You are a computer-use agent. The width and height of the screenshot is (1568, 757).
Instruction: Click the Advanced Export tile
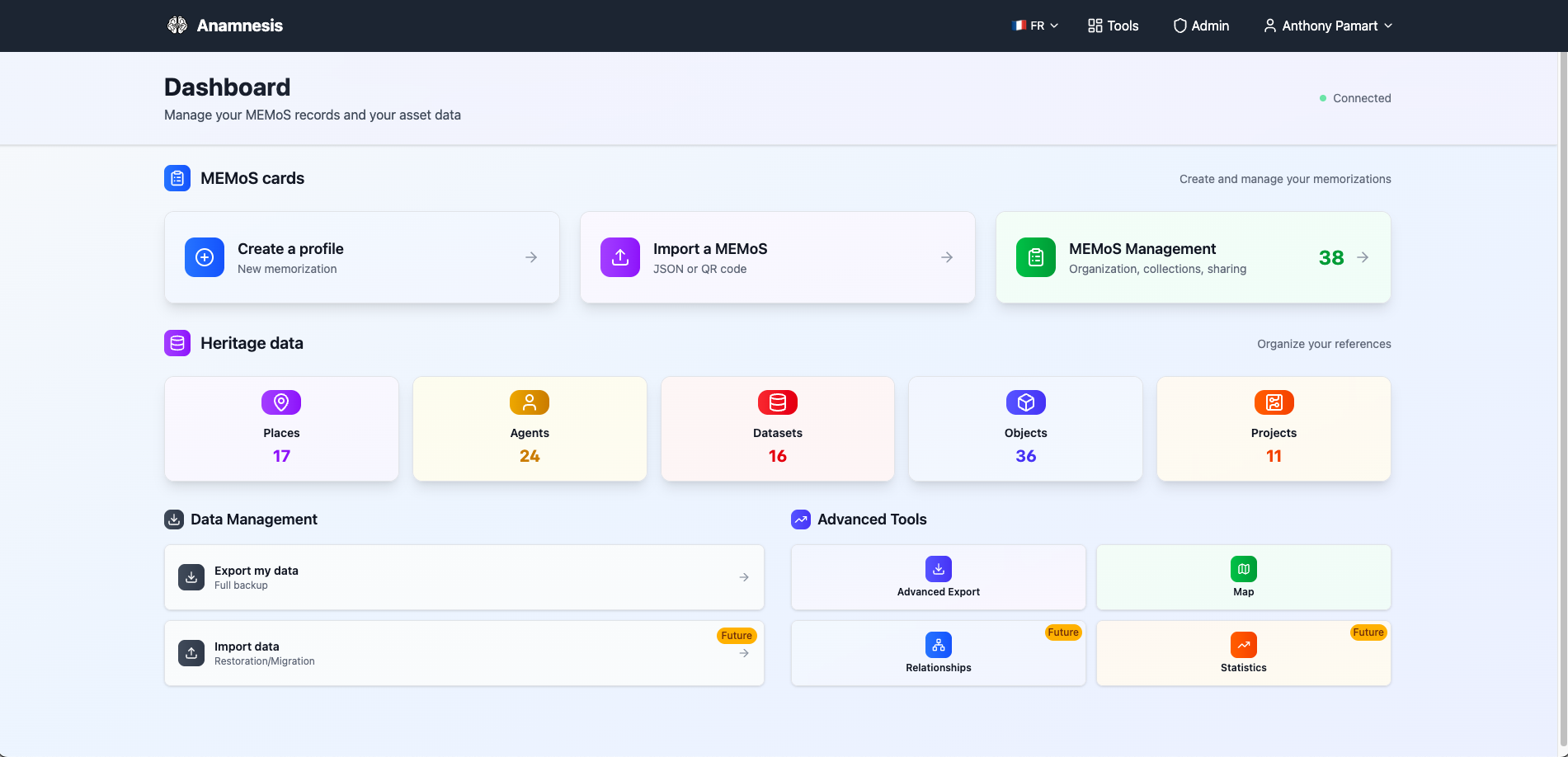[x=939, y=577]
